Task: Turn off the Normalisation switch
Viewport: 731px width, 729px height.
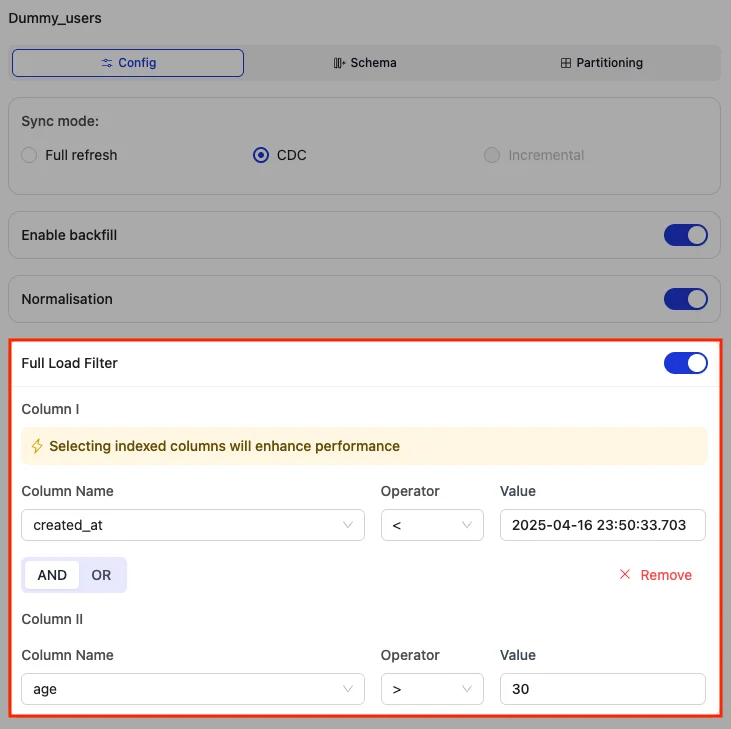Action: [685, 299]
